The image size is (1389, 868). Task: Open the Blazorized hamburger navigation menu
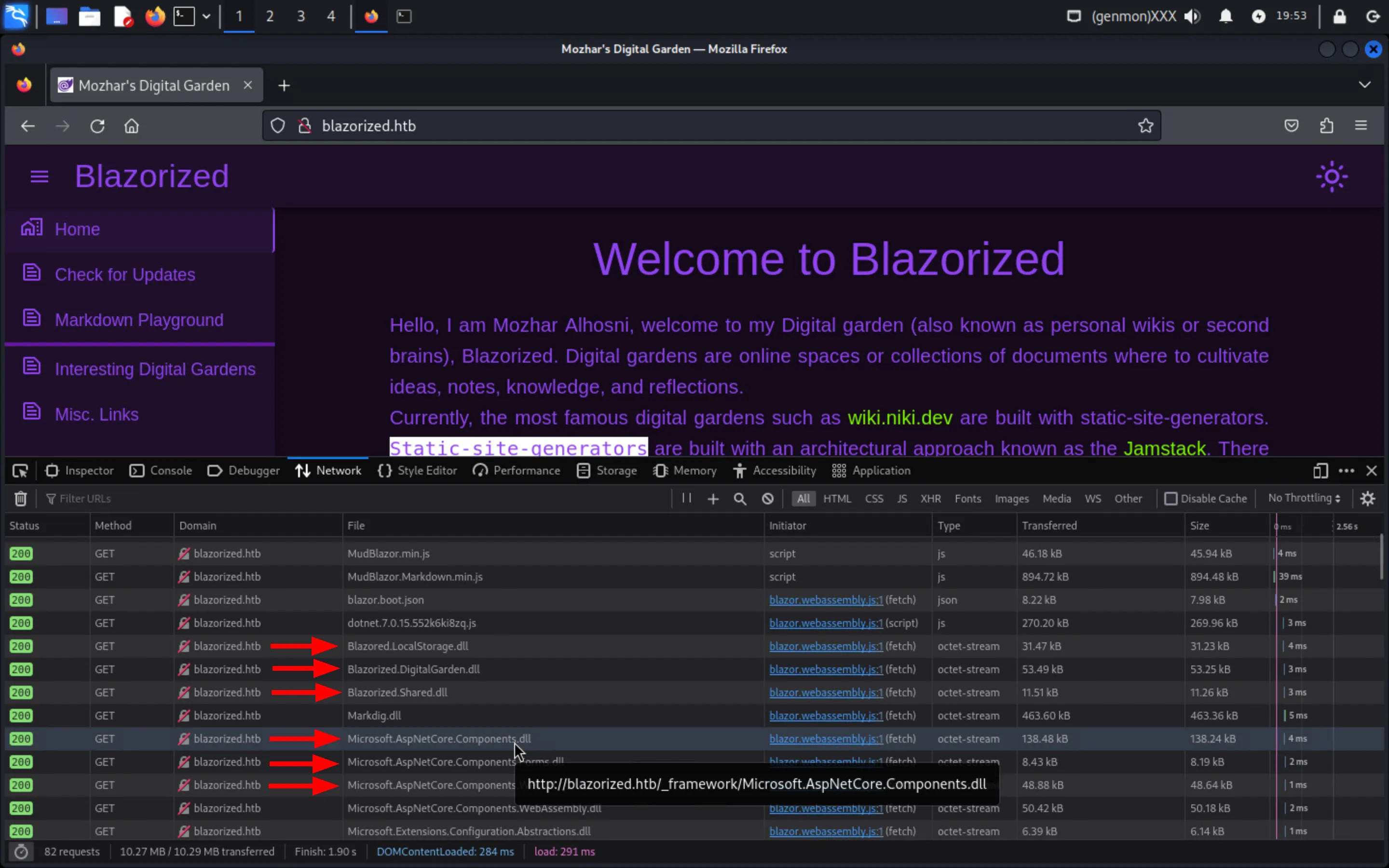(x=39, y=176)
